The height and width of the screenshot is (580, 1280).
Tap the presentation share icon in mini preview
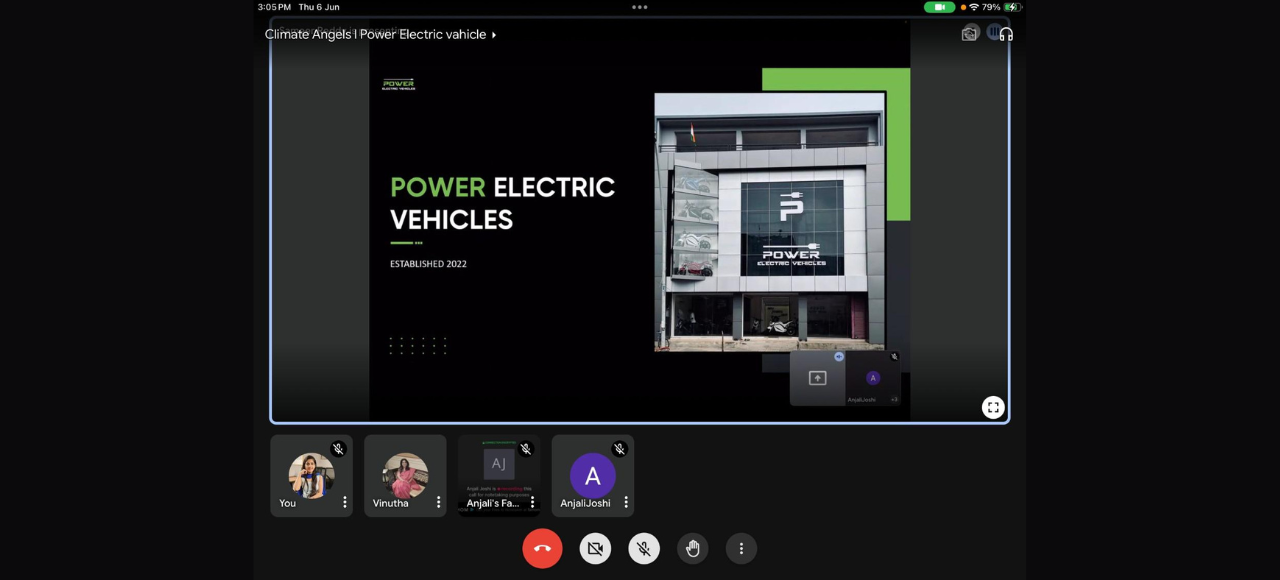pyautogui.click(x=818, y=378)
